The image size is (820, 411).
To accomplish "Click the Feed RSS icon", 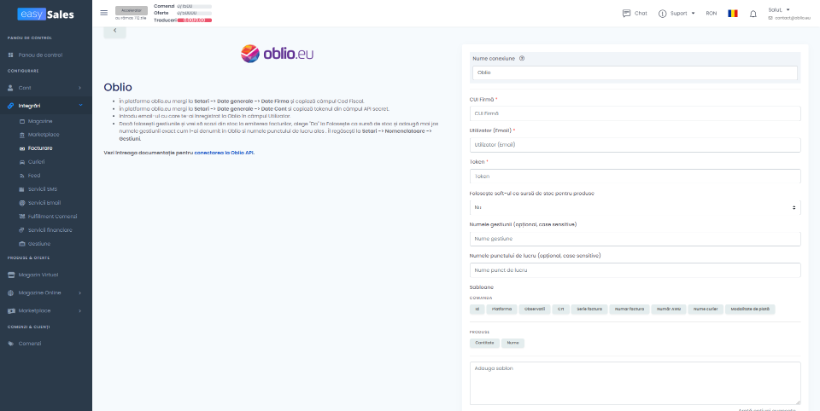I will (22, 176).
